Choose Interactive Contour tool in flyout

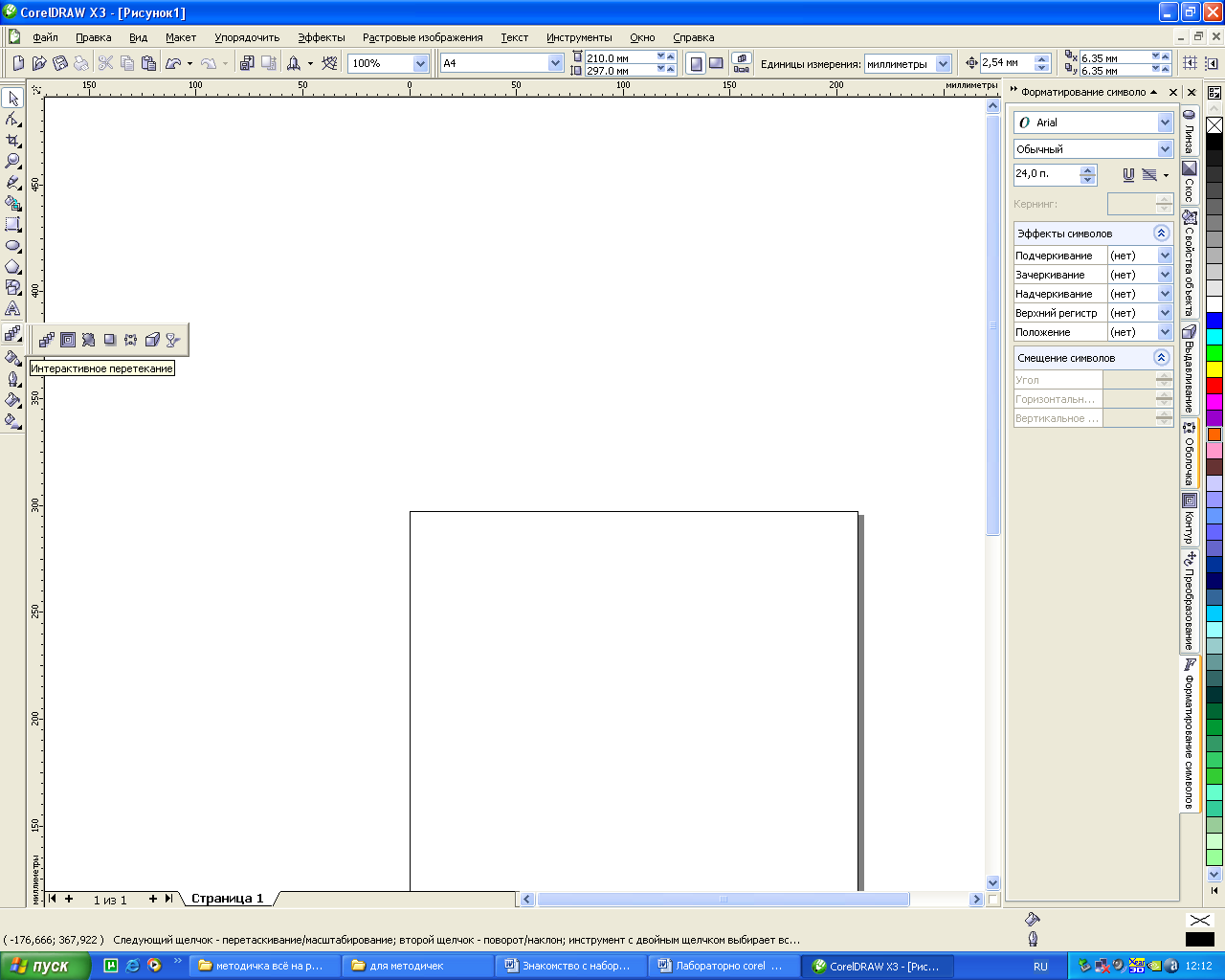68,340
